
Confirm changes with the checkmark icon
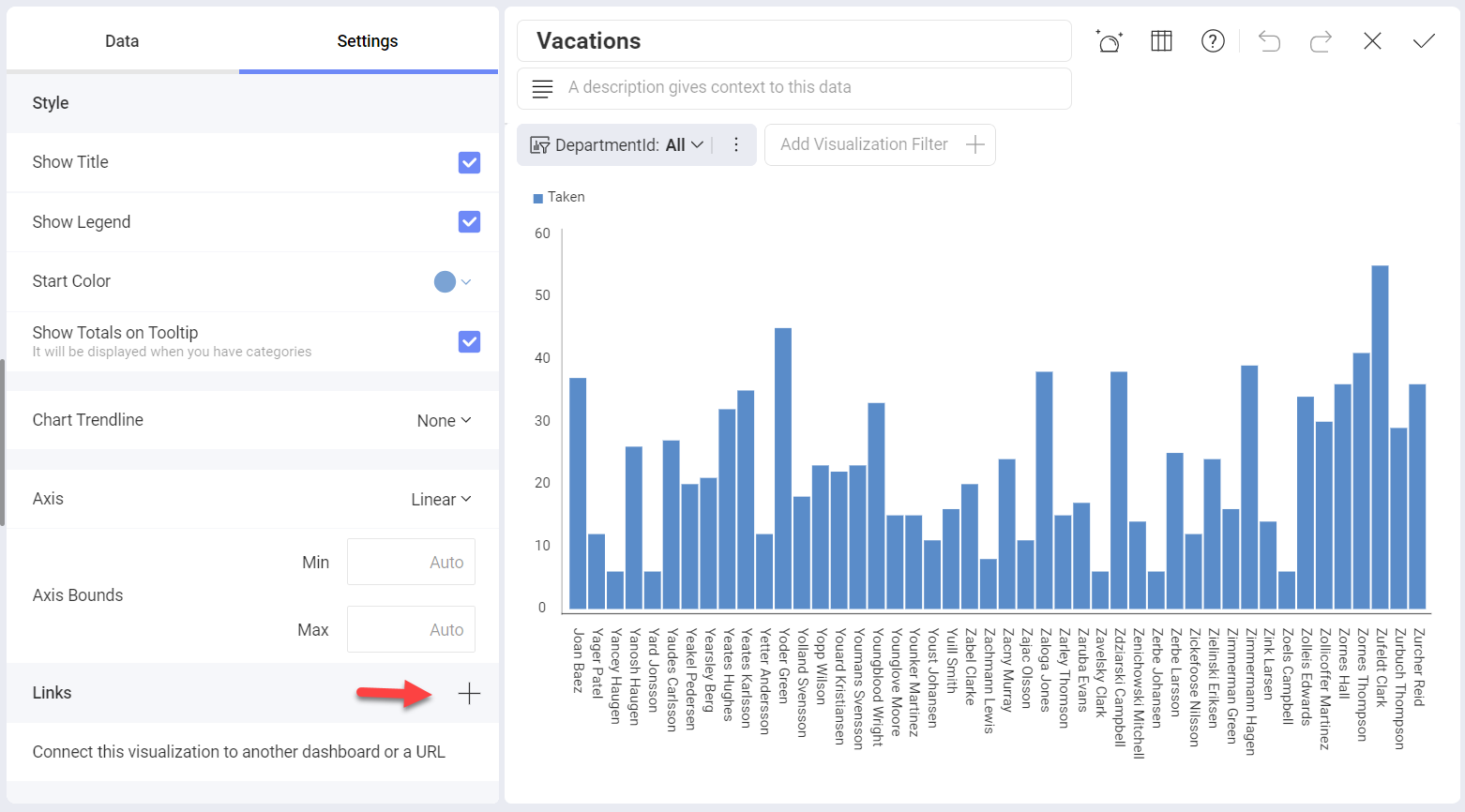click(x=1424, y=41)
